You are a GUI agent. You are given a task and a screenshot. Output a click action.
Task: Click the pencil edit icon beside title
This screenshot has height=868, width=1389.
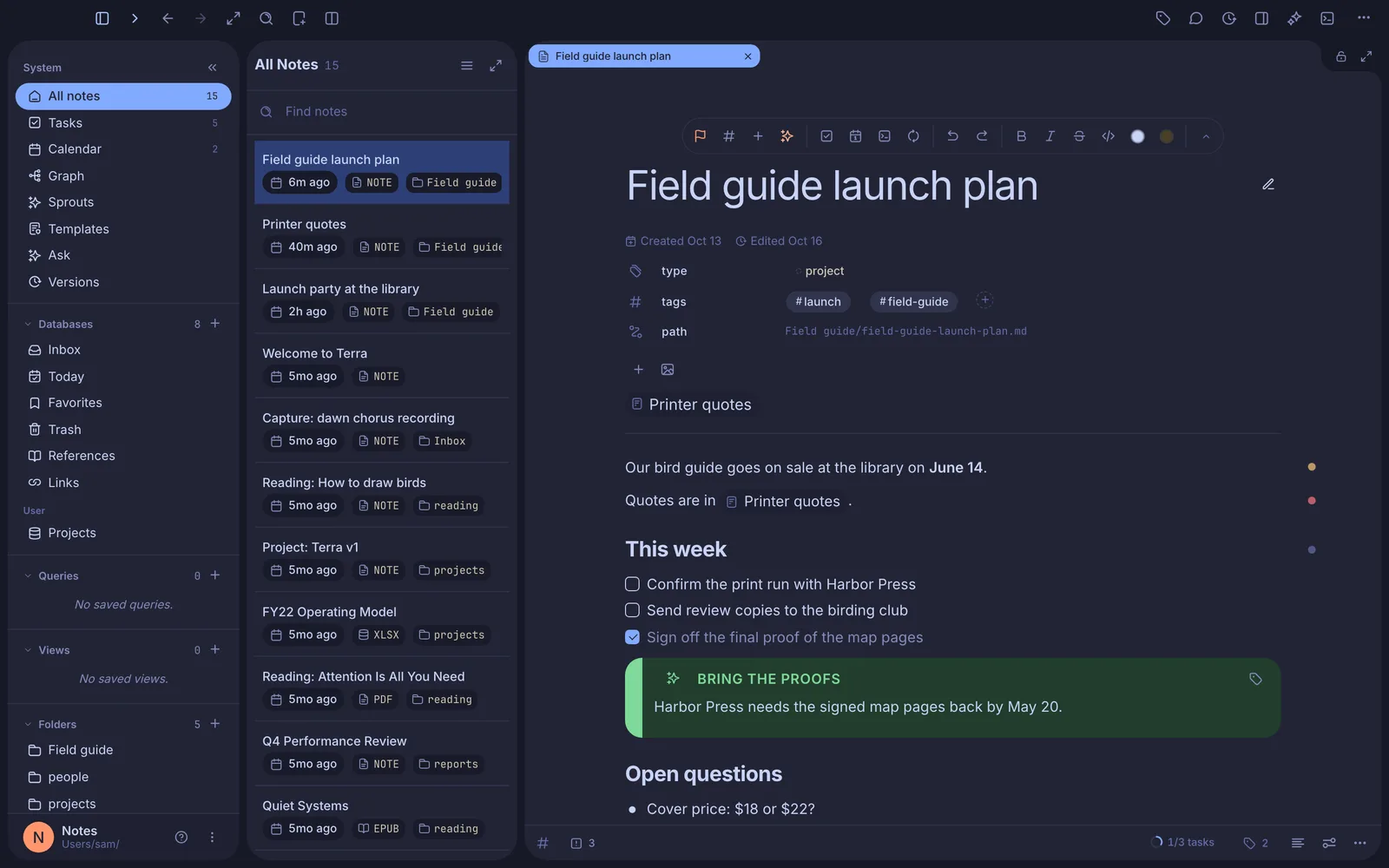click(1268, 184)
